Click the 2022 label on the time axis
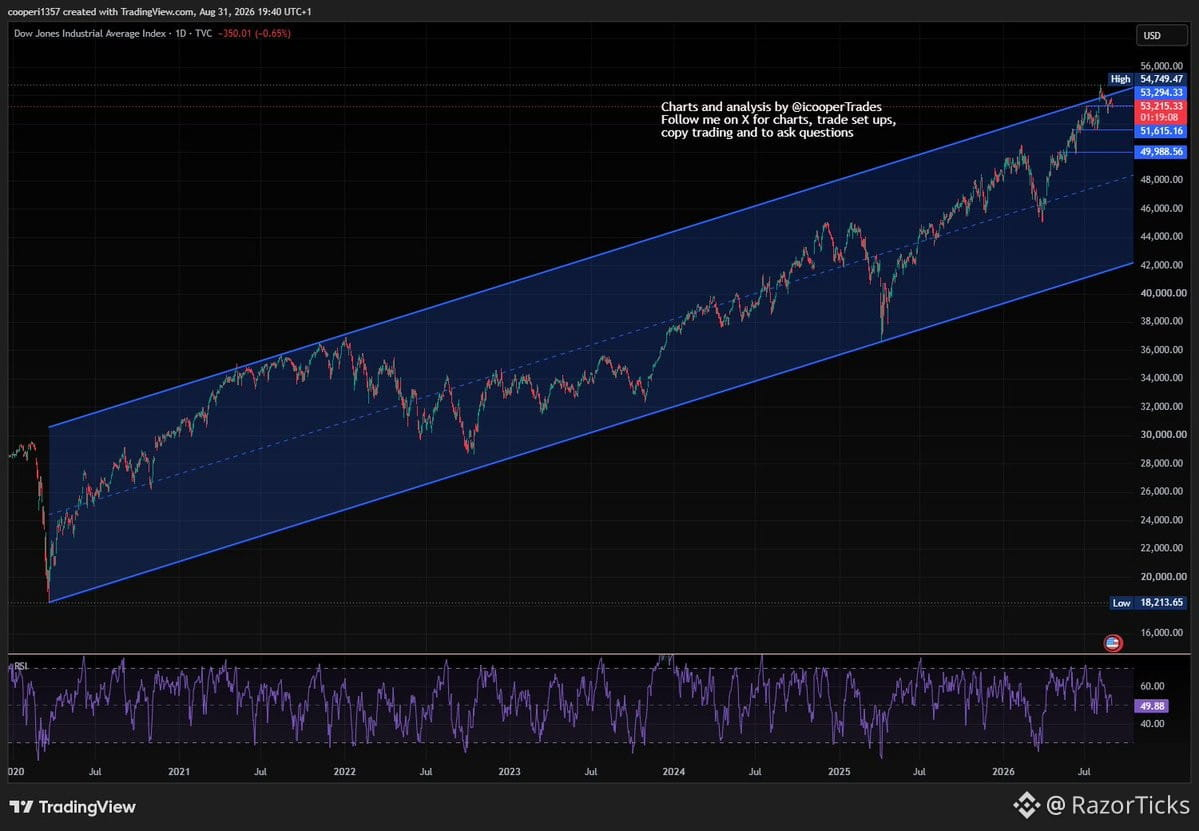The width and height of the screenshot is (1199, 831). pos(345,771)
